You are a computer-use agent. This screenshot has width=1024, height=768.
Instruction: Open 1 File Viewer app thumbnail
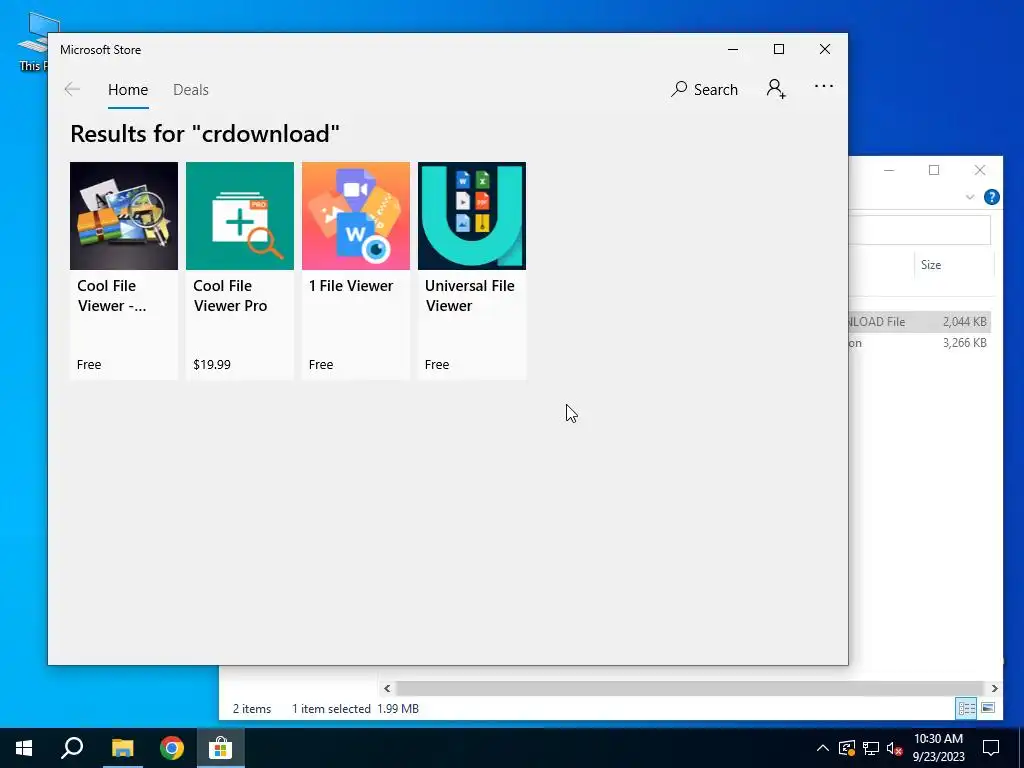click(356, 216)
